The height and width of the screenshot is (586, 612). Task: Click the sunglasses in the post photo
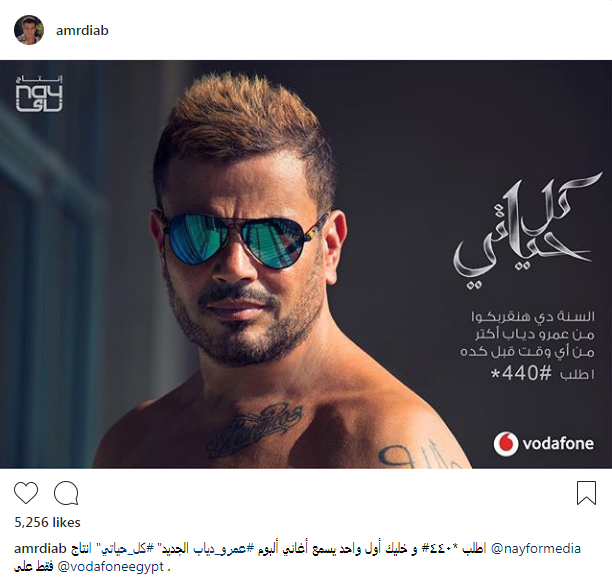click(x=246, y=239)
